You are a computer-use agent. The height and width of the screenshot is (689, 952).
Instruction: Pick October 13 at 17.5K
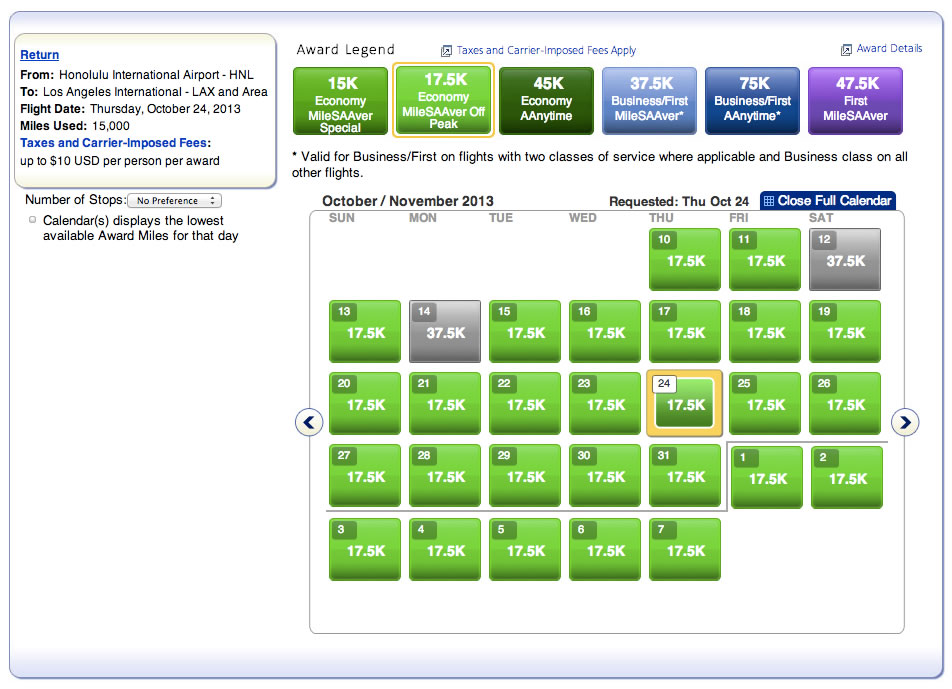(365, 331)
